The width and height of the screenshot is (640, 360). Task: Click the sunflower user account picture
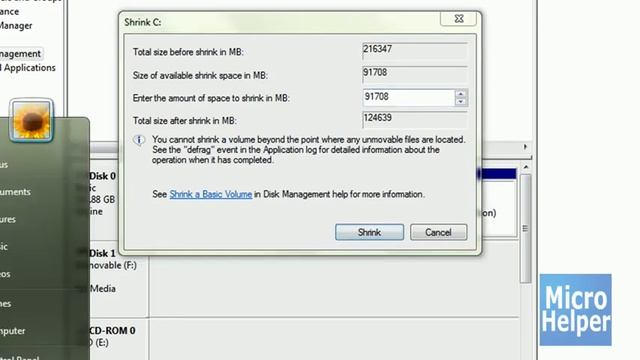[31, 120]
